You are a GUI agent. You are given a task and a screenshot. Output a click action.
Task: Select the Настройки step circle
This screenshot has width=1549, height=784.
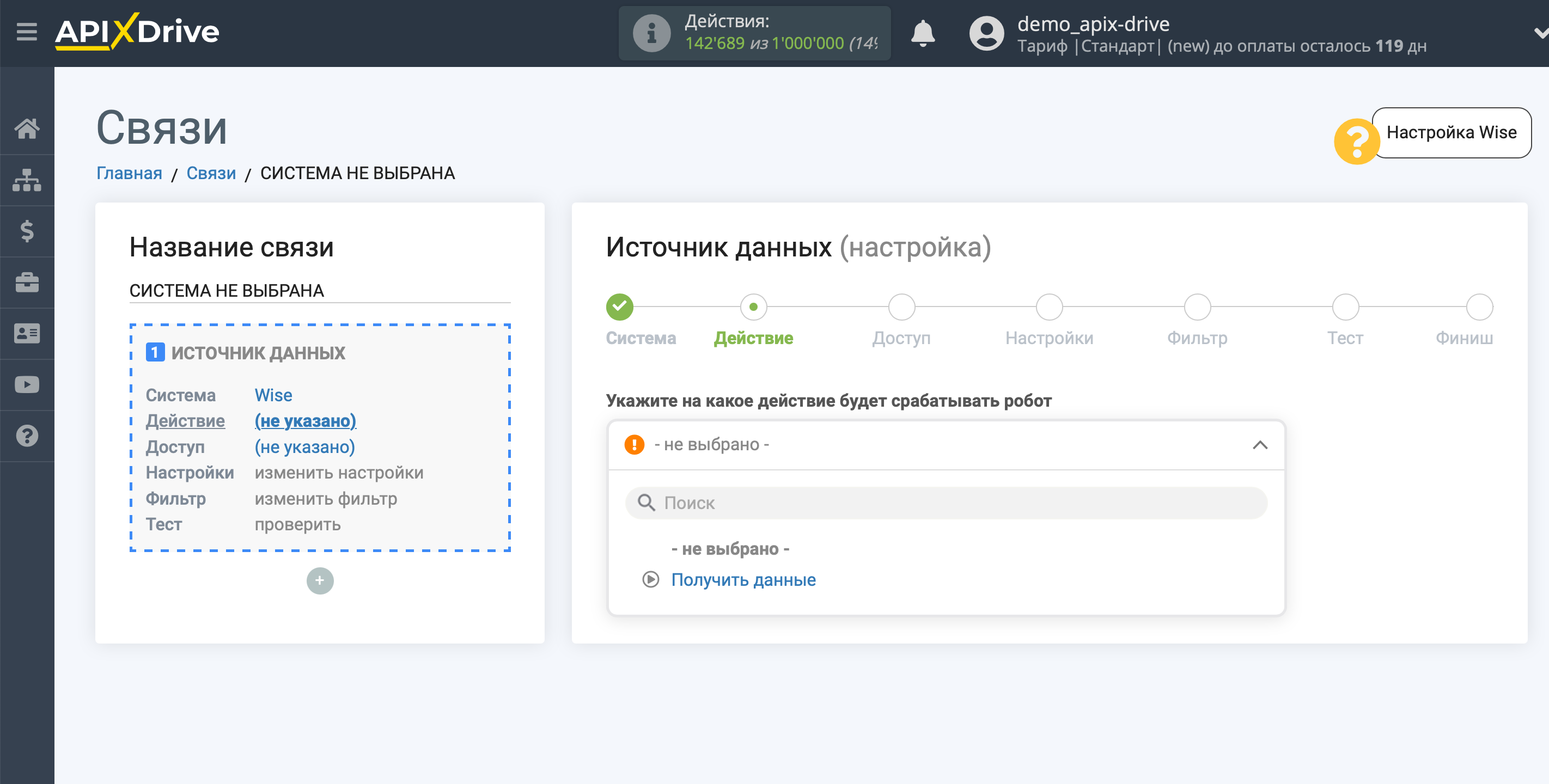[1050, 307]
